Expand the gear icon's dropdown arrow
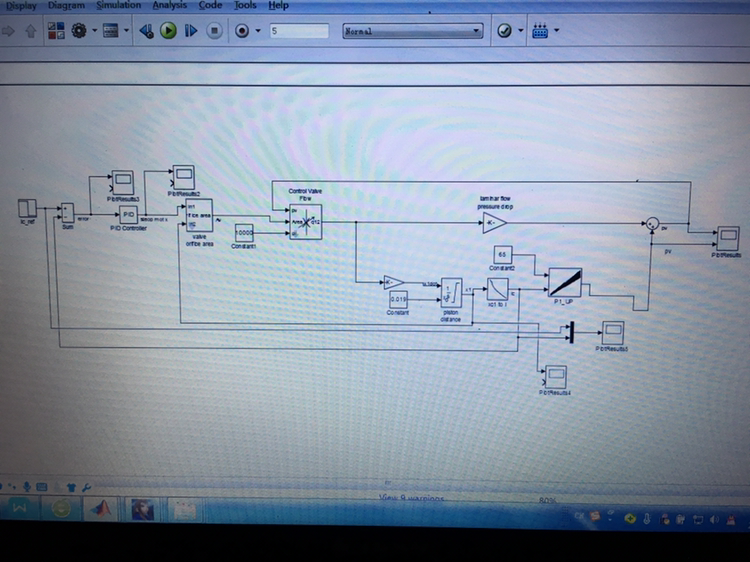Screen dimensions: 750x562 click(94, 31)
